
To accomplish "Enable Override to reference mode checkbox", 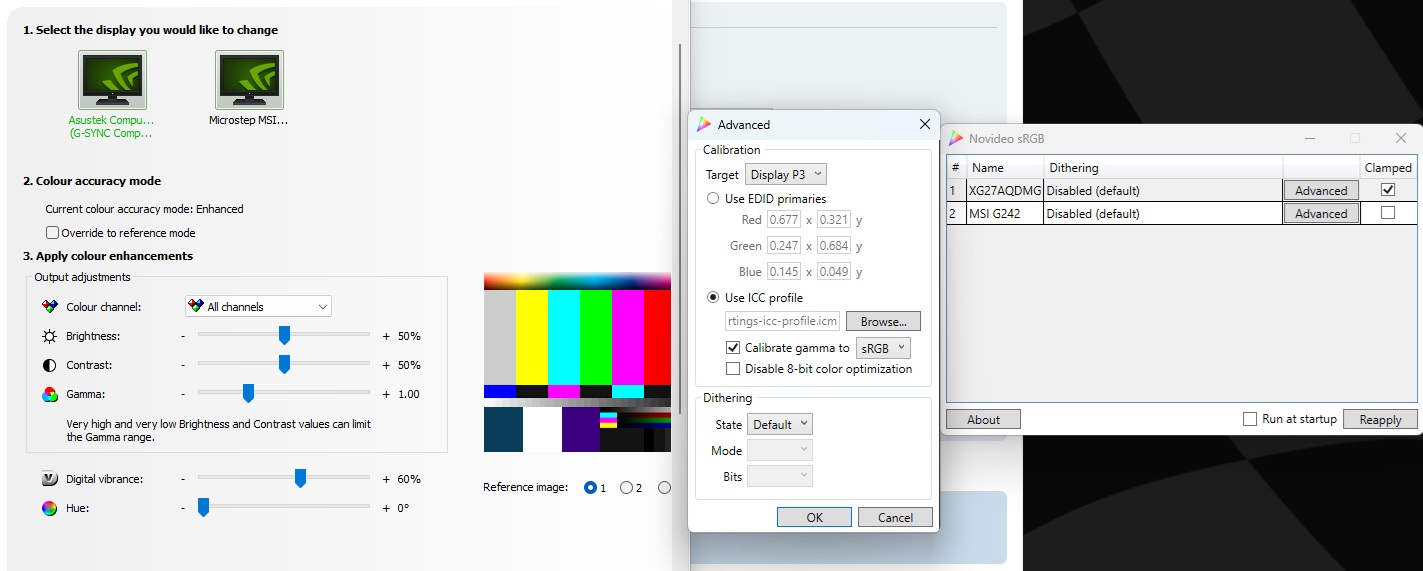I will click(x=53, y=233).
